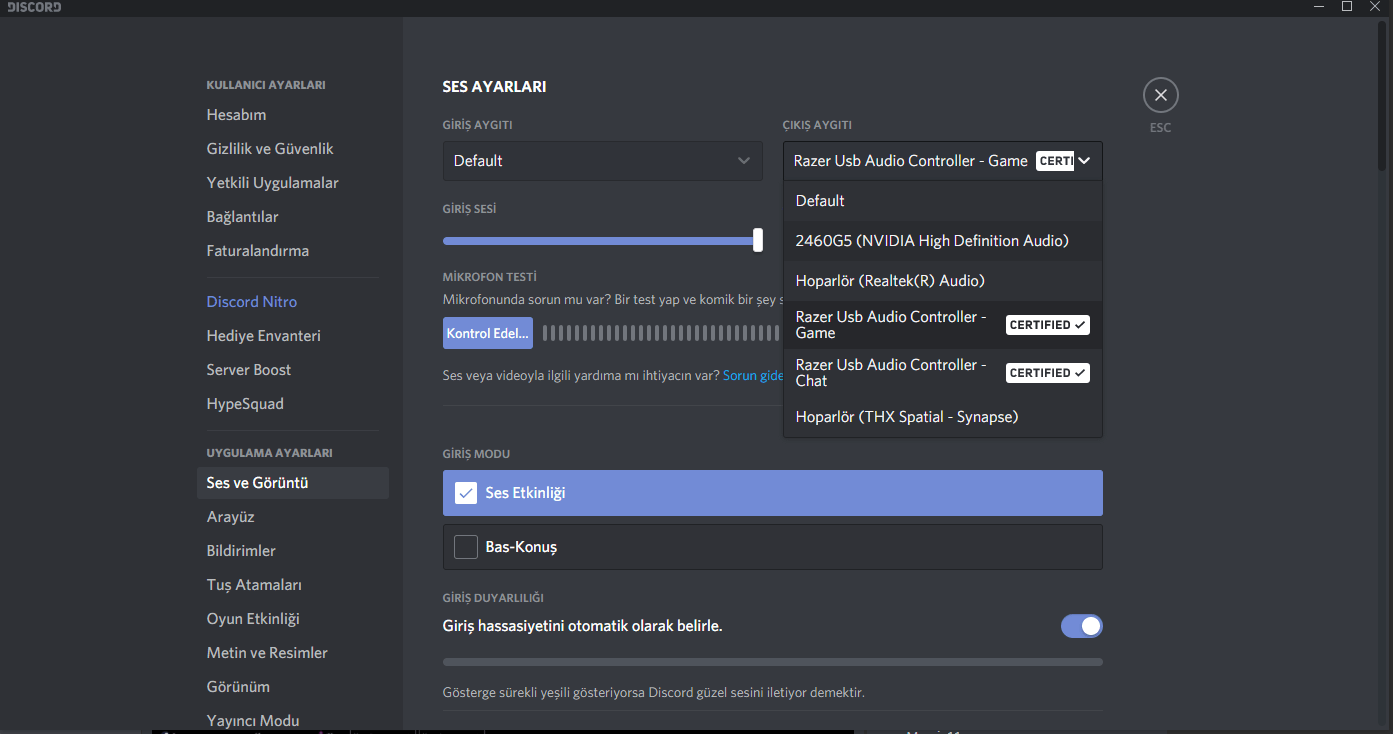Click the Giriş Sesi volume slider handle
This screenshot has width=1393, height=734.
[758, 240]
